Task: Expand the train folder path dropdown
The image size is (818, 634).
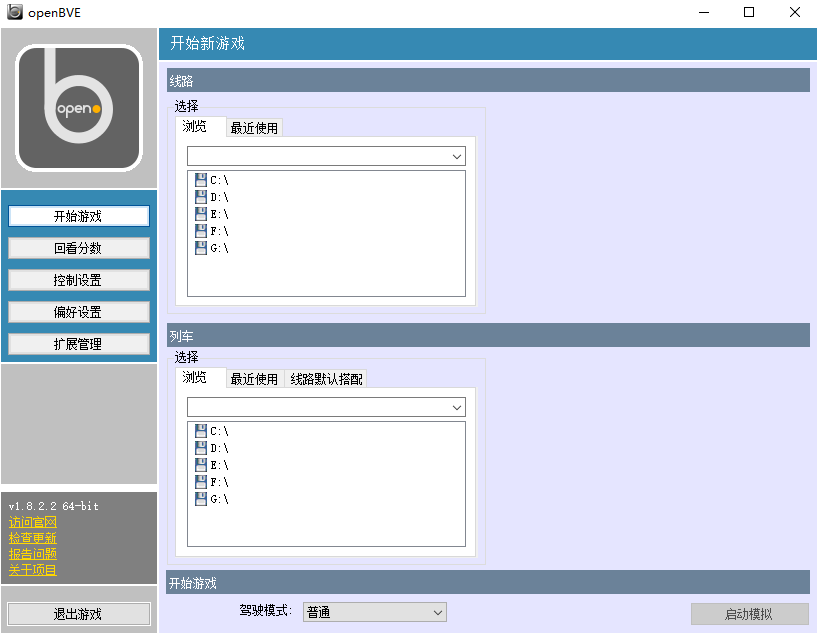Action: (x=457, y=408)
